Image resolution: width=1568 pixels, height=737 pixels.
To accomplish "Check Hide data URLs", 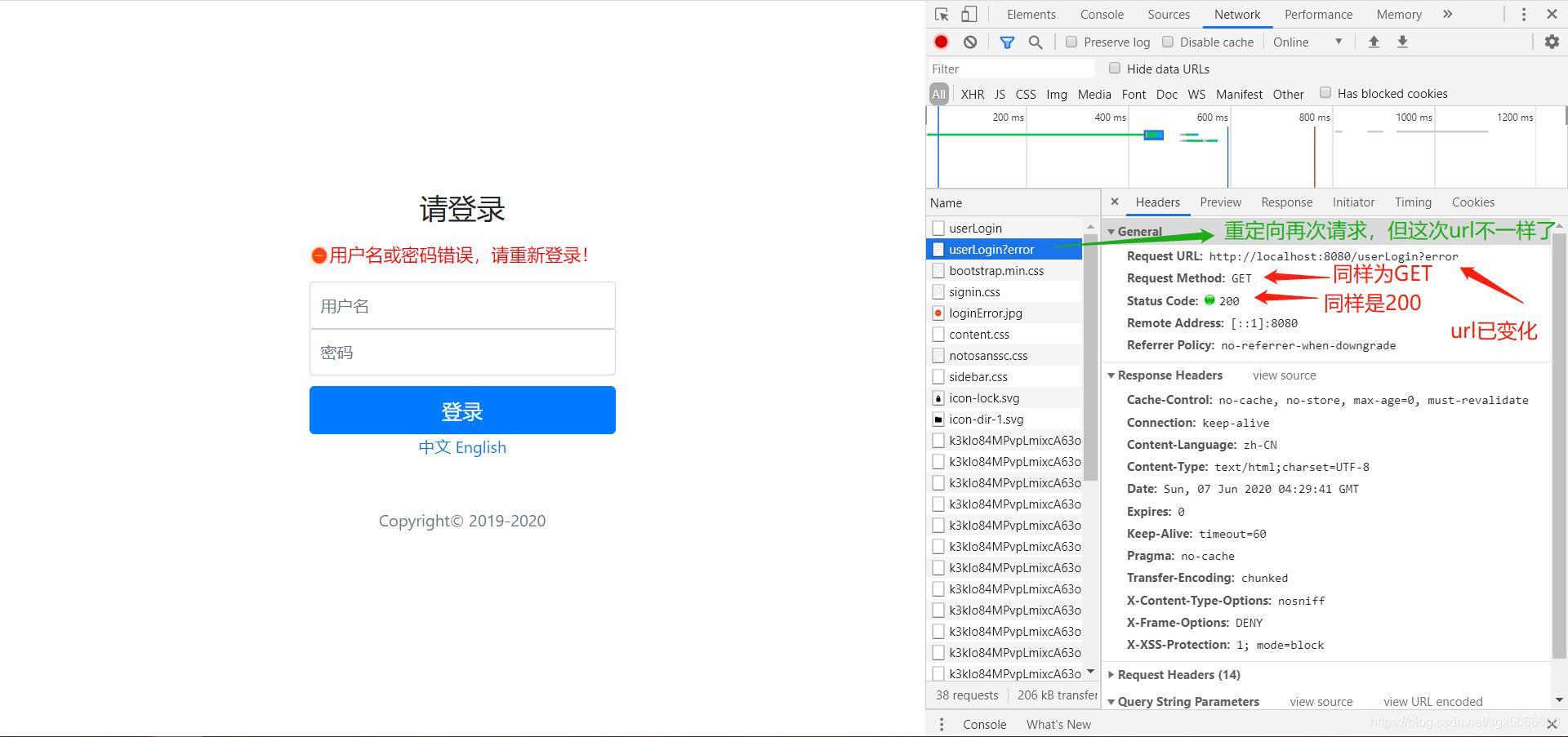I will tap(1115, 69).
